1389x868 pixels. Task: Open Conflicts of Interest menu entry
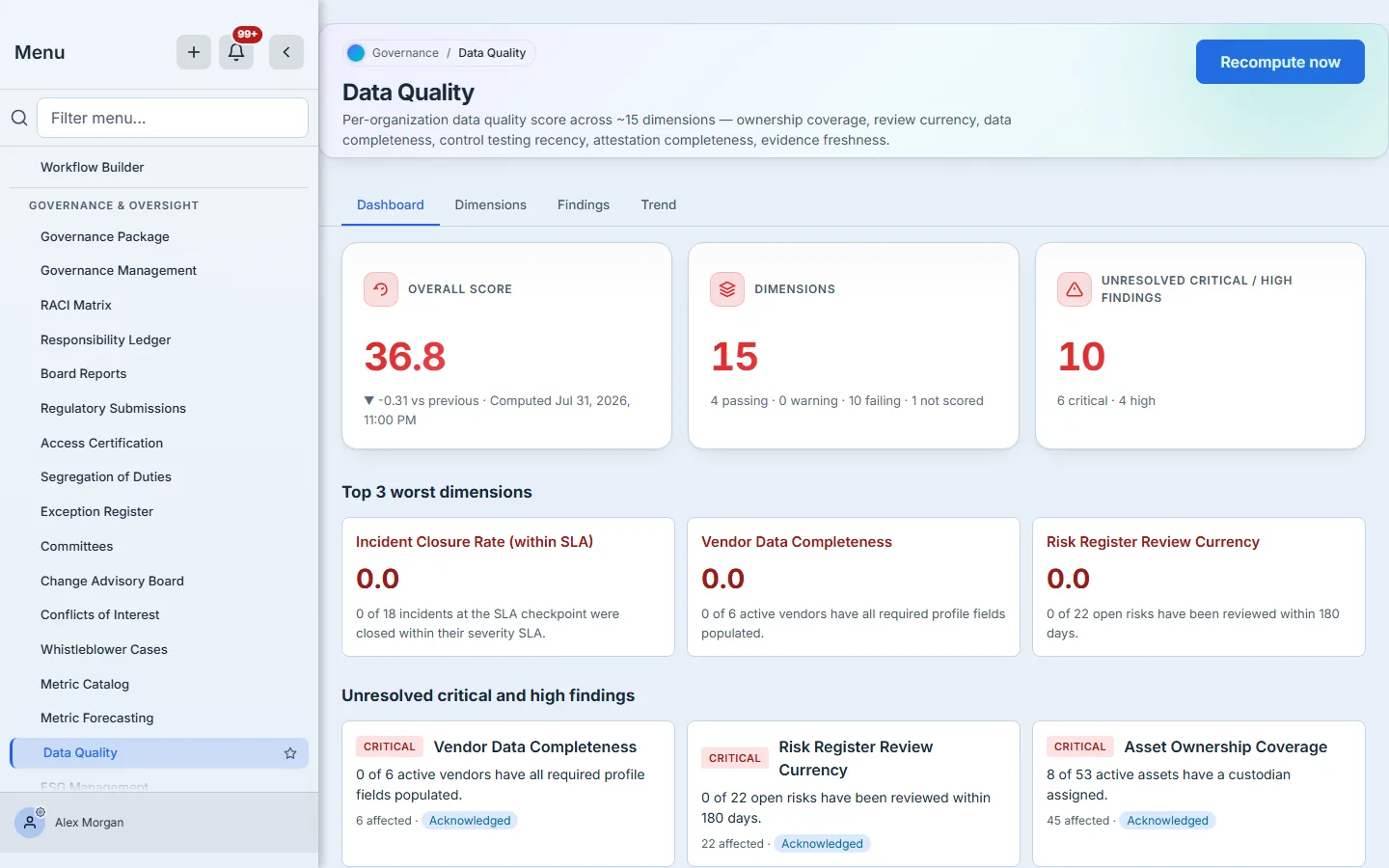[x=159, y=615]
